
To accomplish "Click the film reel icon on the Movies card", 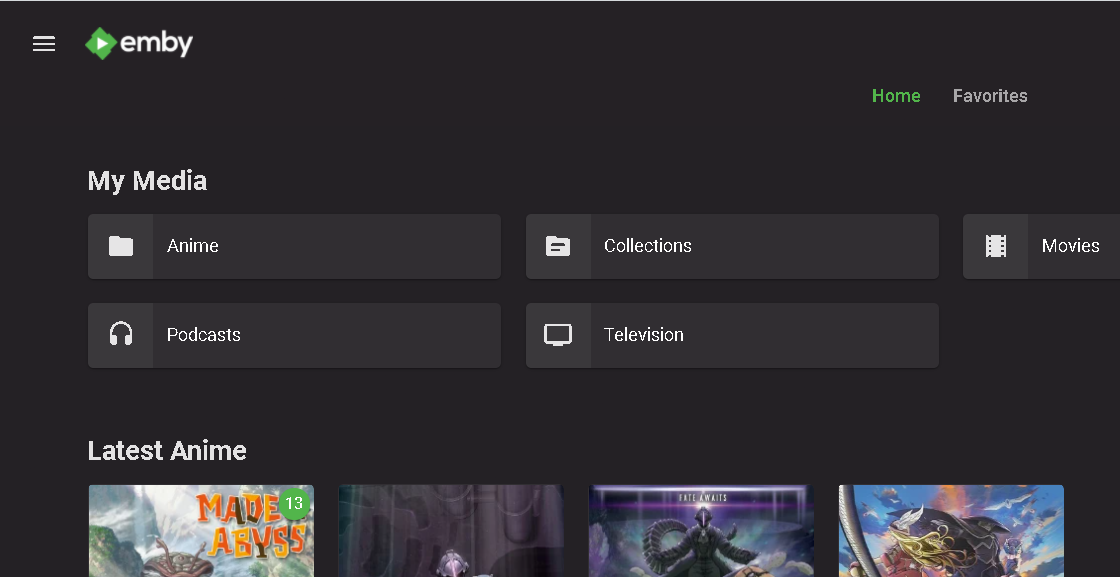I will click(996, 245).
